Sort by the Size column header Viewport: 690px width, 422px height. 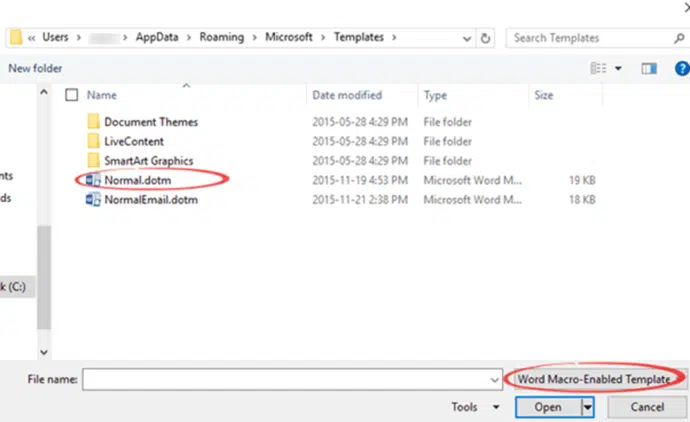tap(543, 95)
